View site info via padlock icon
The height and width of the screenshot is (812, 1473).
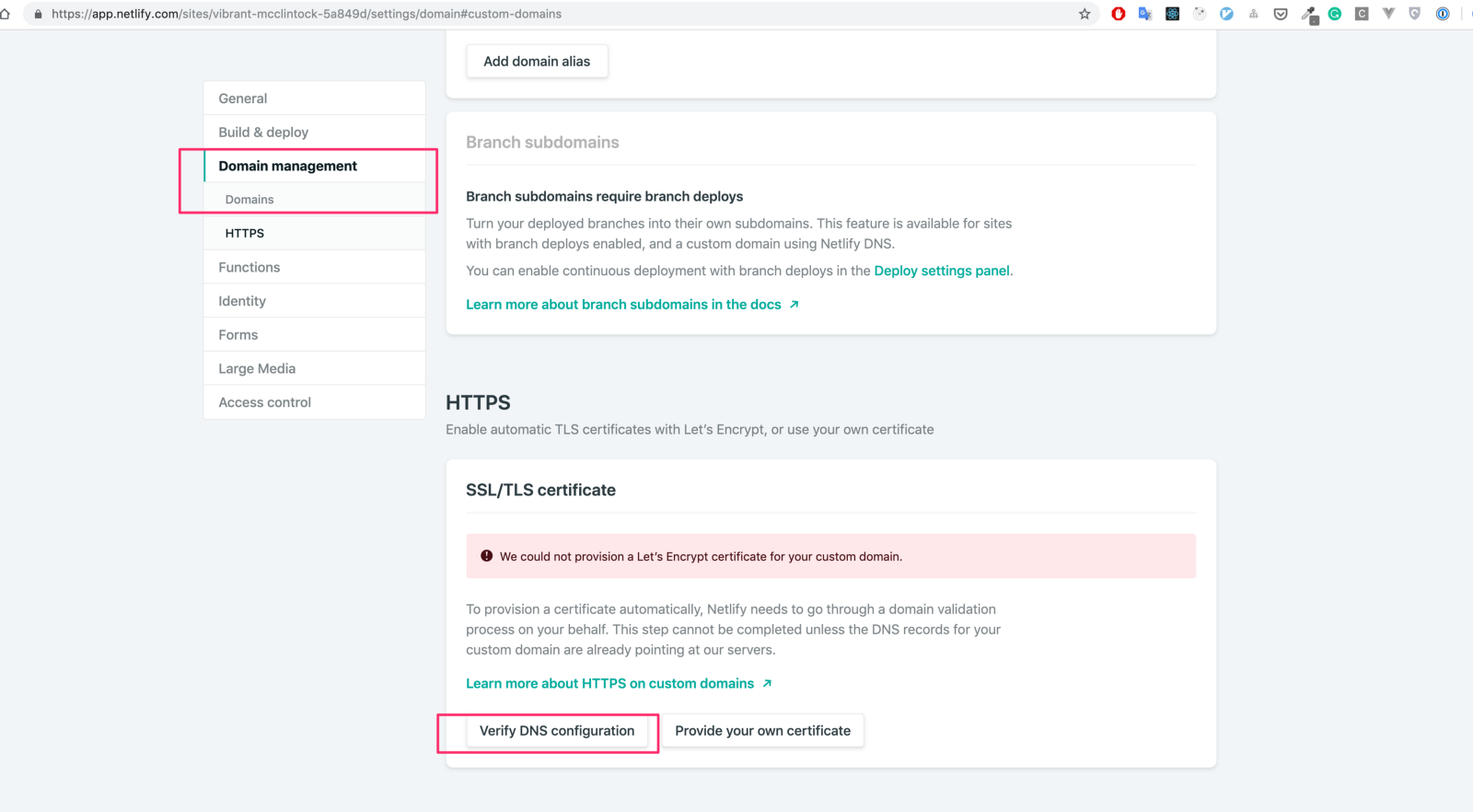point(38,14)
